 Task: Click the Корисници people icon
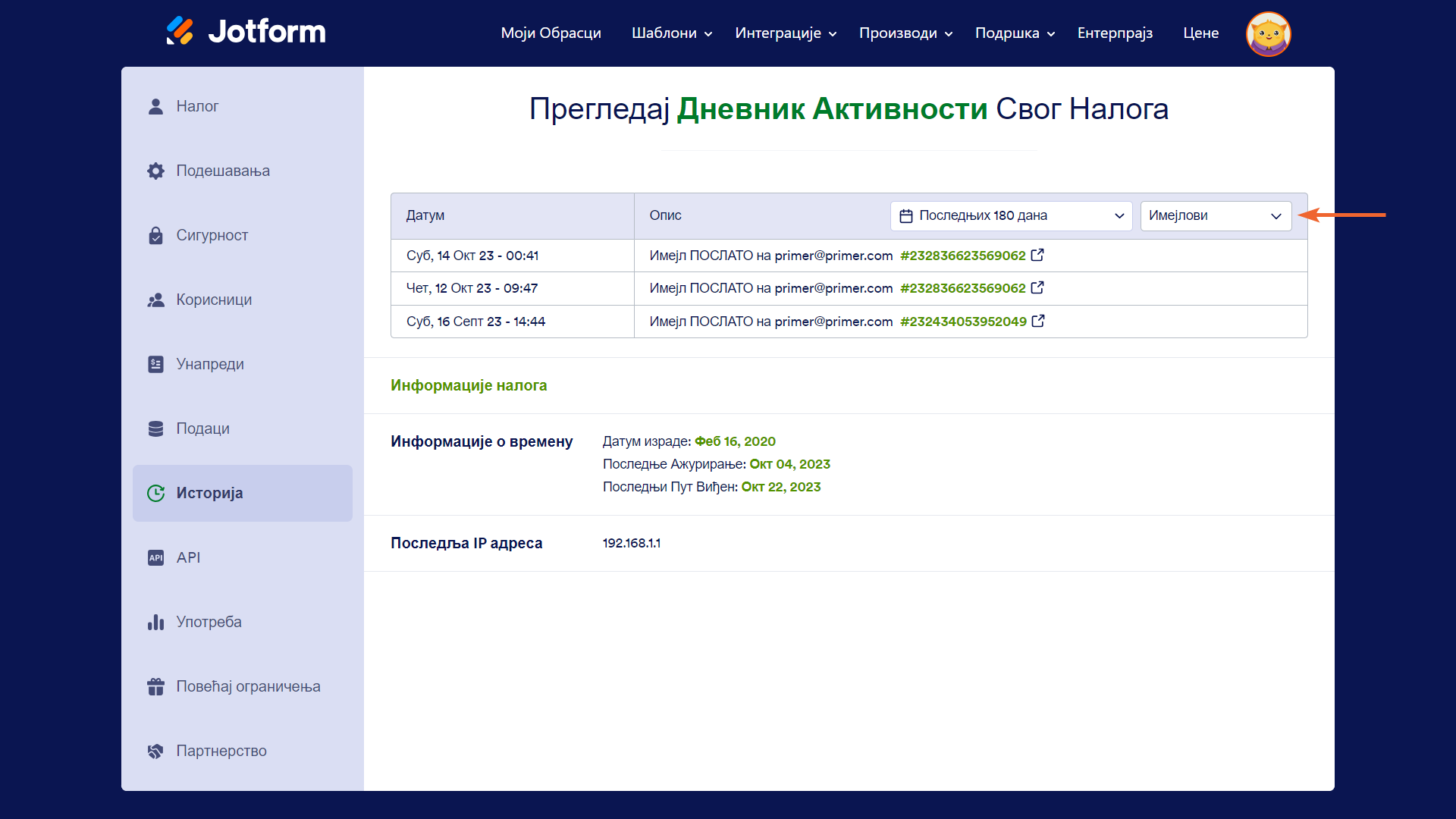(x=155, y=300)
